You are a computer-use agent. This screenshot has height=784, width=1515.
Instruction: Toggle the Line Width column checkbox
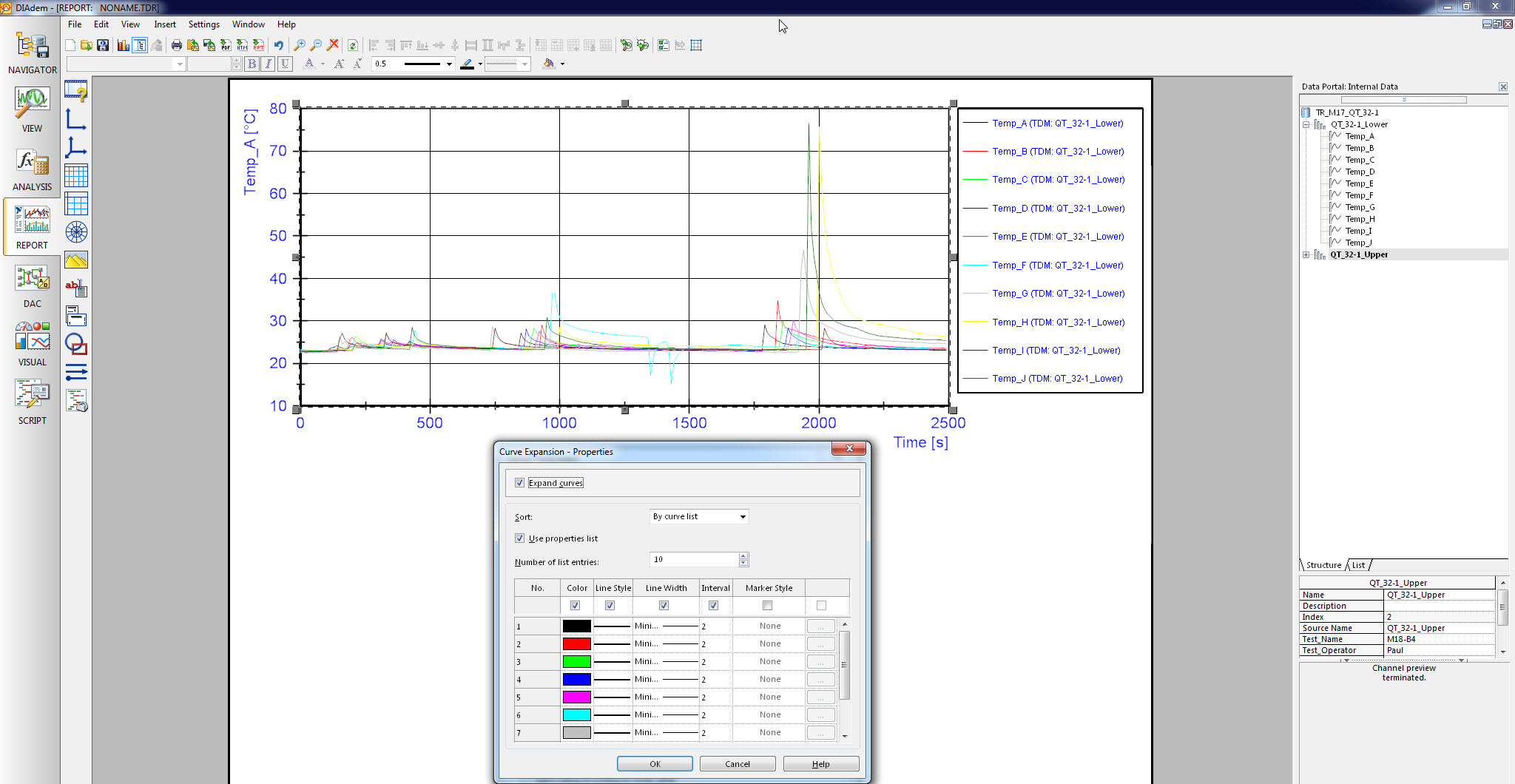coord(664,606)
